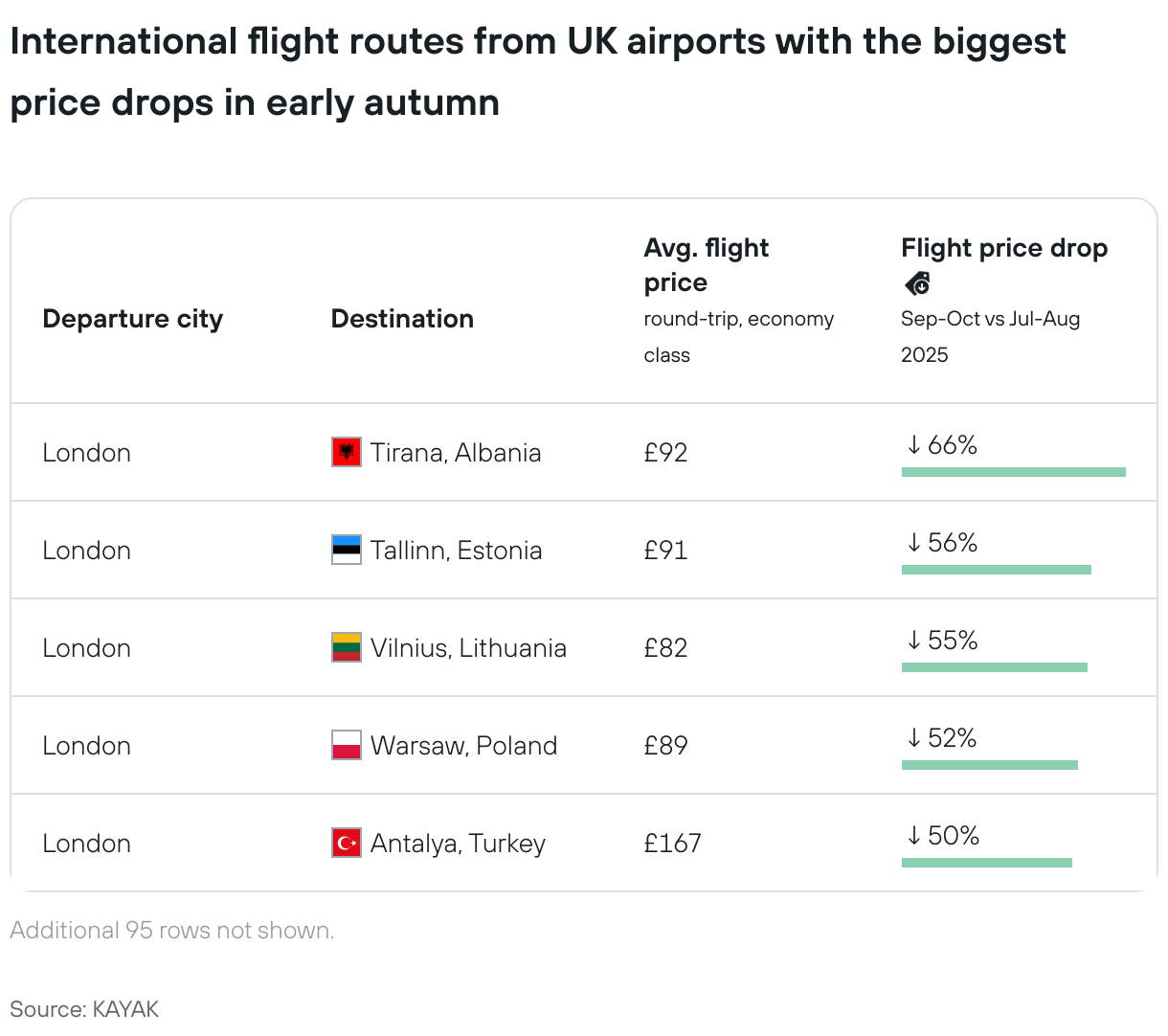
Task: Click the £167 price for Antalya
Action: [672, 844]
